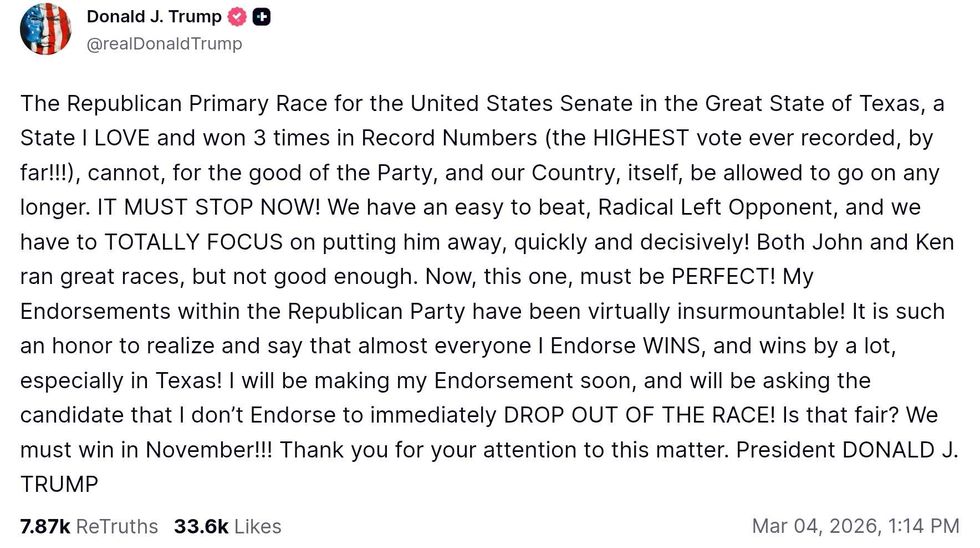This screenshot has width=980, height=548.
Task: Open the Donald J. Trump display name
Action: point(155,17)
